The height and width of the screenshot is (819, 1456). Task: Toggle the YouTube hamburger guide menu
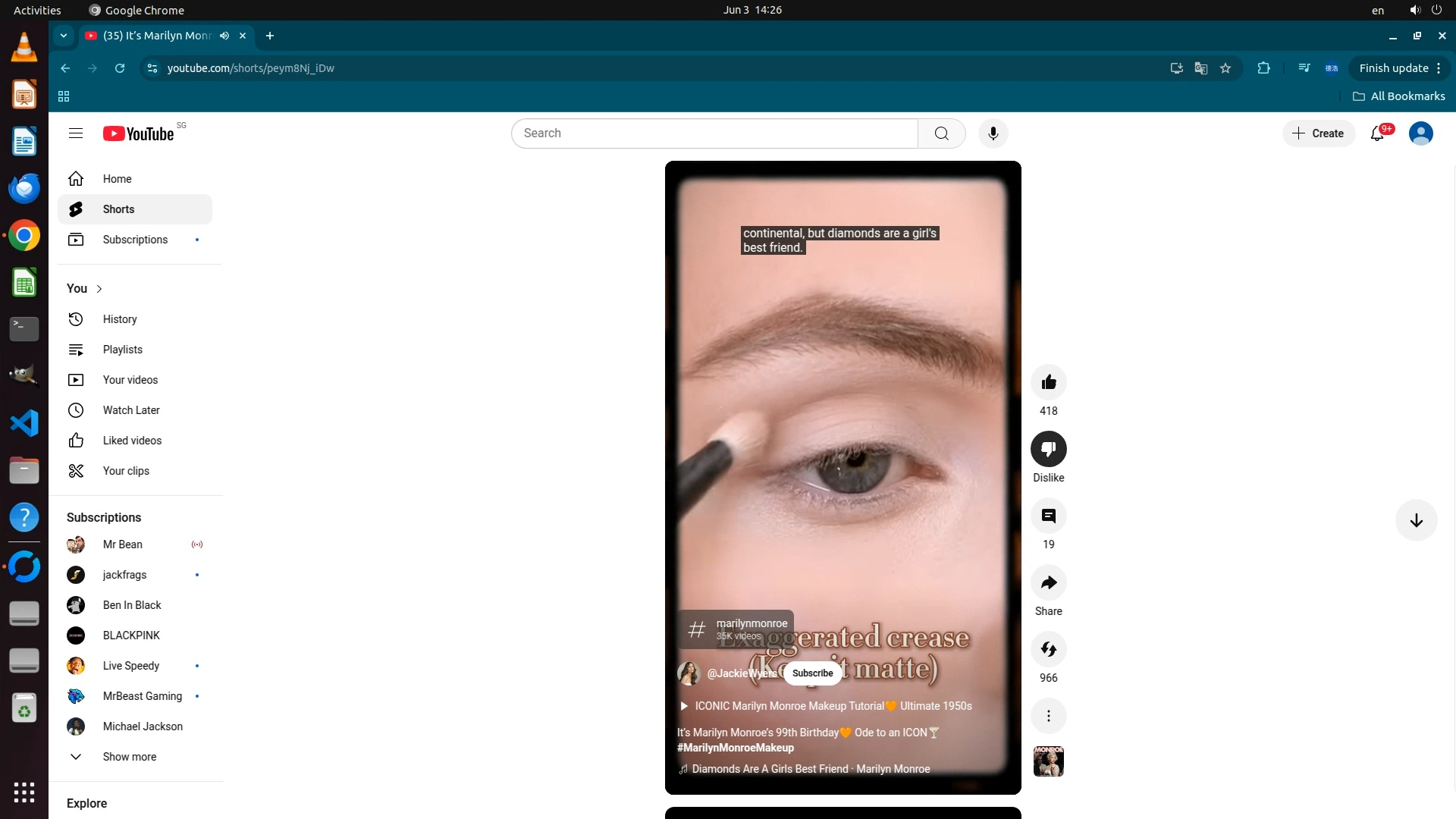coord(76,133)
